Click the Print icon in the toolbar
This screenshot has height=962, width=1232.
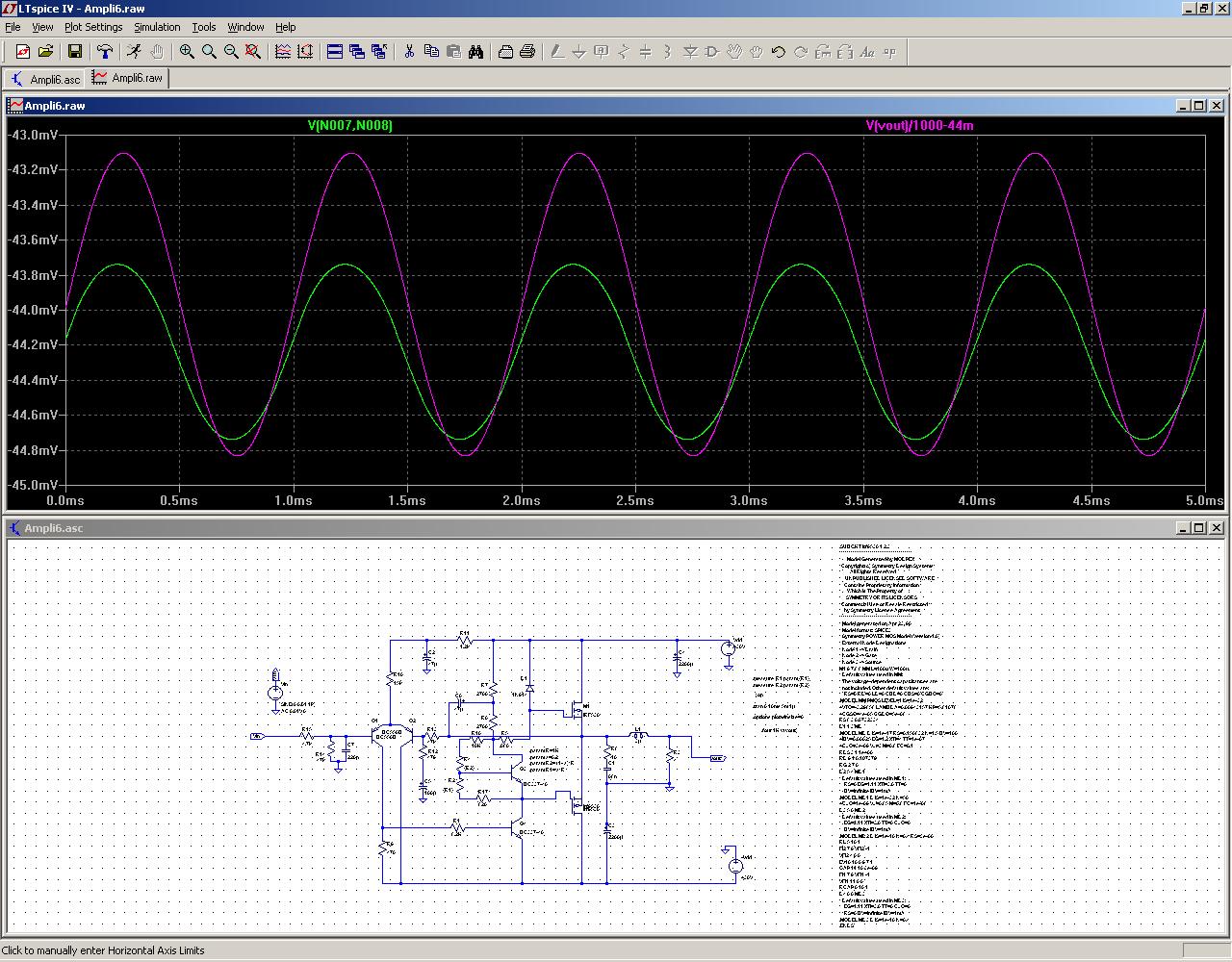tap(527, 52)
